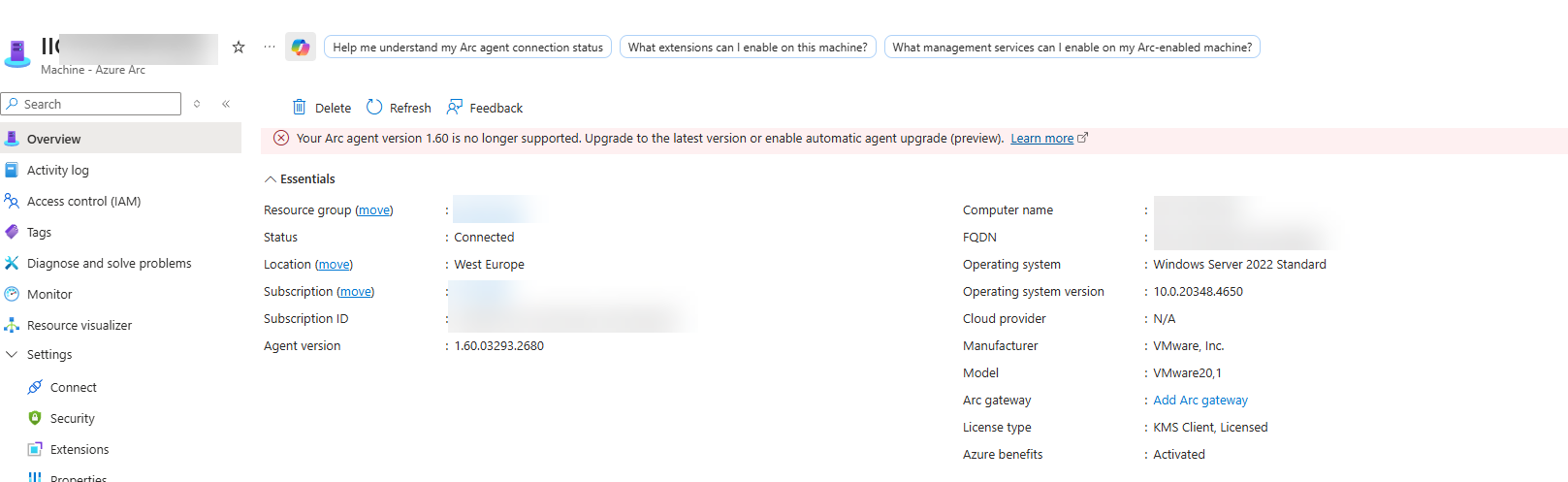This screenshot has width=1568, height=482.
Task: Click the Activity log icon
Action: 12,170
